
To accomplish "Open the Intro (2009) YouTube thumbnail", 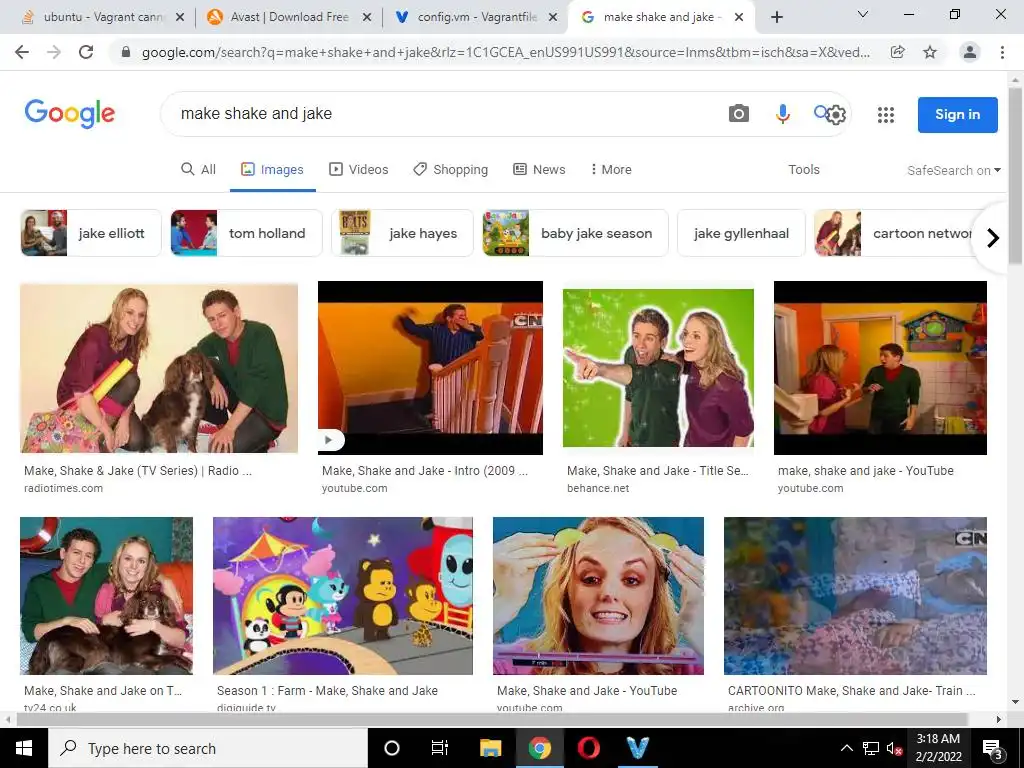I will (430, 368).
